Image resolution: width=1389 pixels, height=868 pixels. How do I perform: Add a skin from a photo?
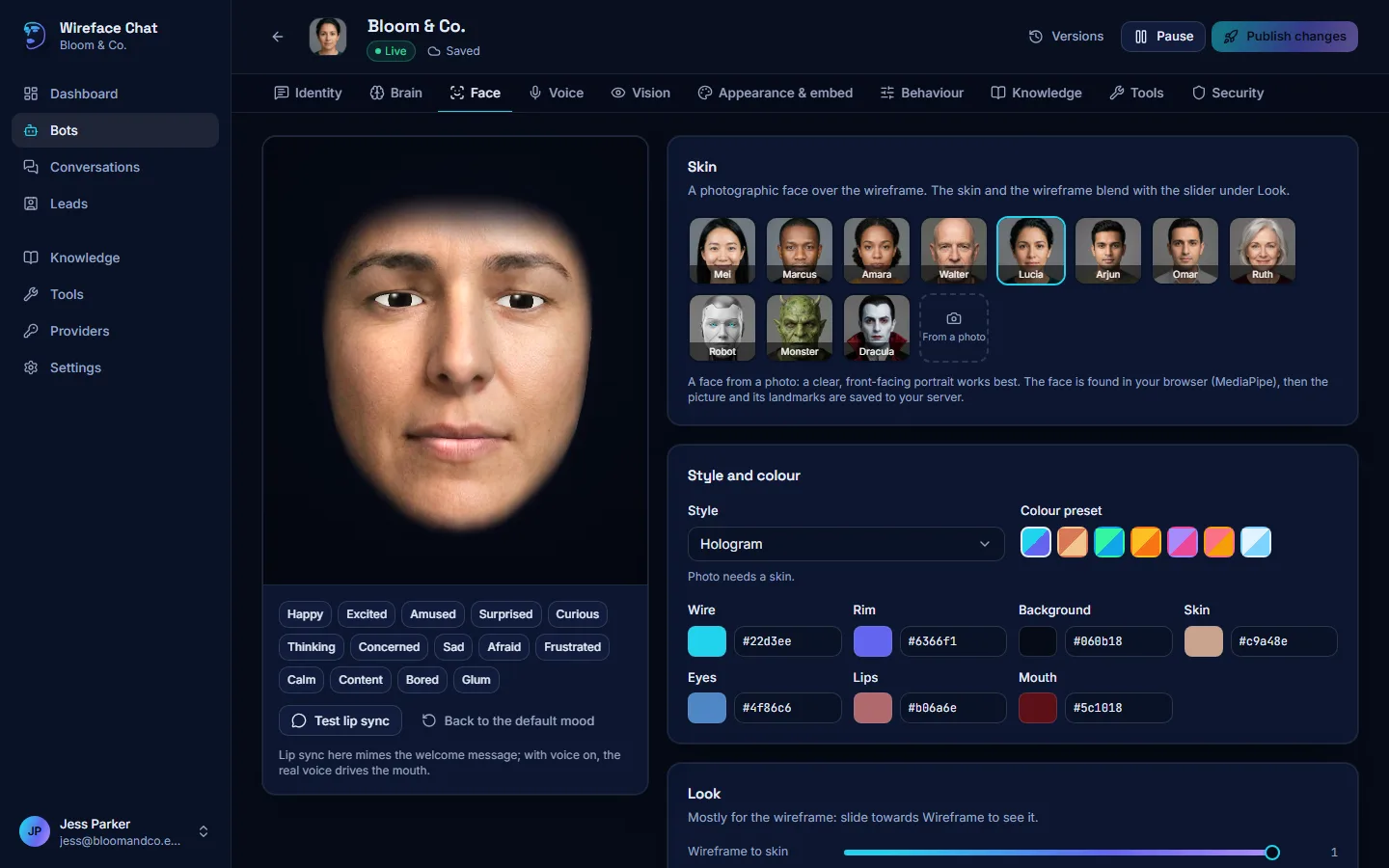click(954, 328)
